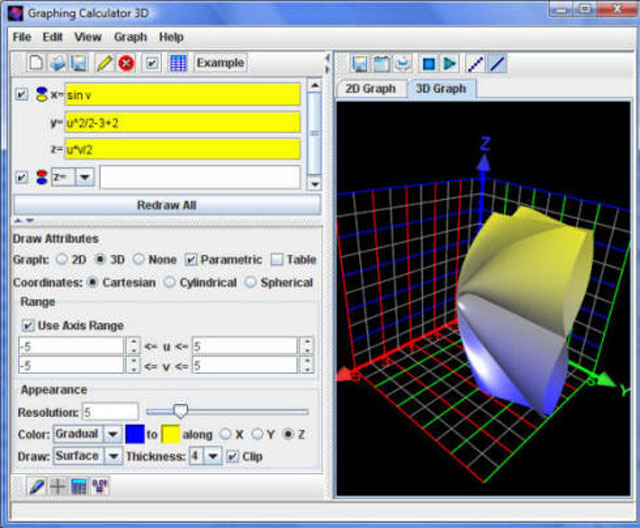Open the z= equation type dropdown

85,177
